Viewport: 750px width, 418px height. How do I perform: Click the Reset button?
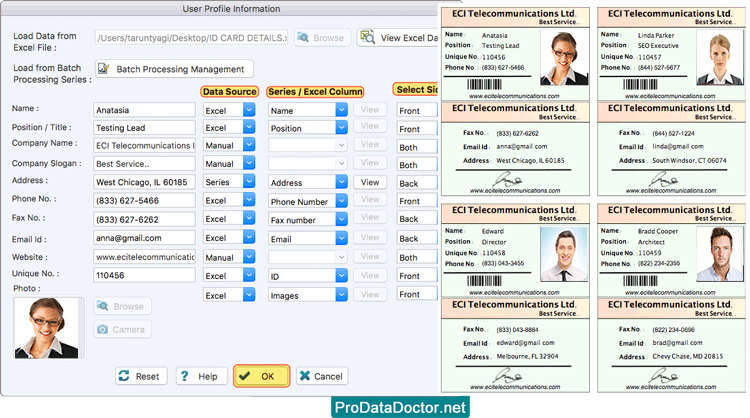click(141, 376)
